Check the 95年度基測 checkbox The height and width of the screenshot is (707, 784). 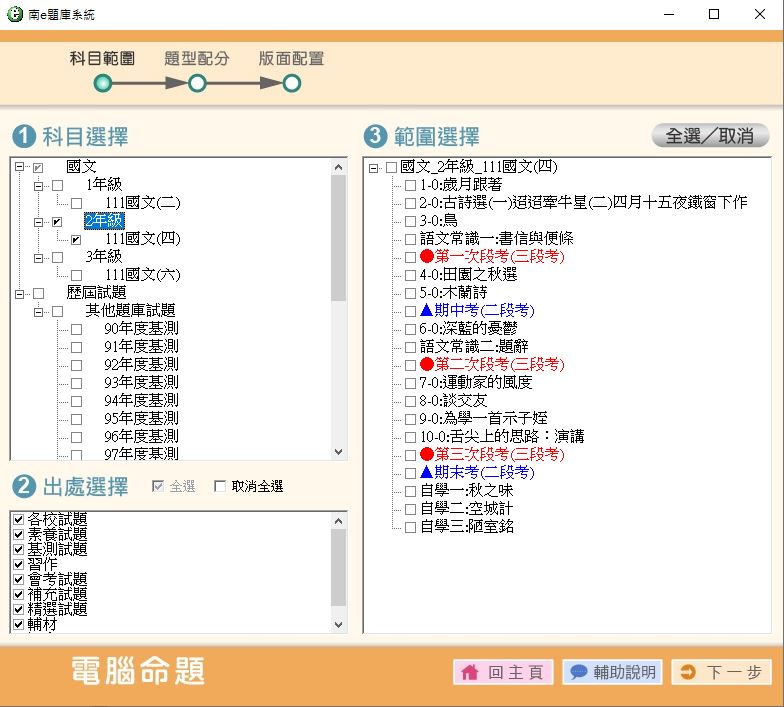point(76,420)
